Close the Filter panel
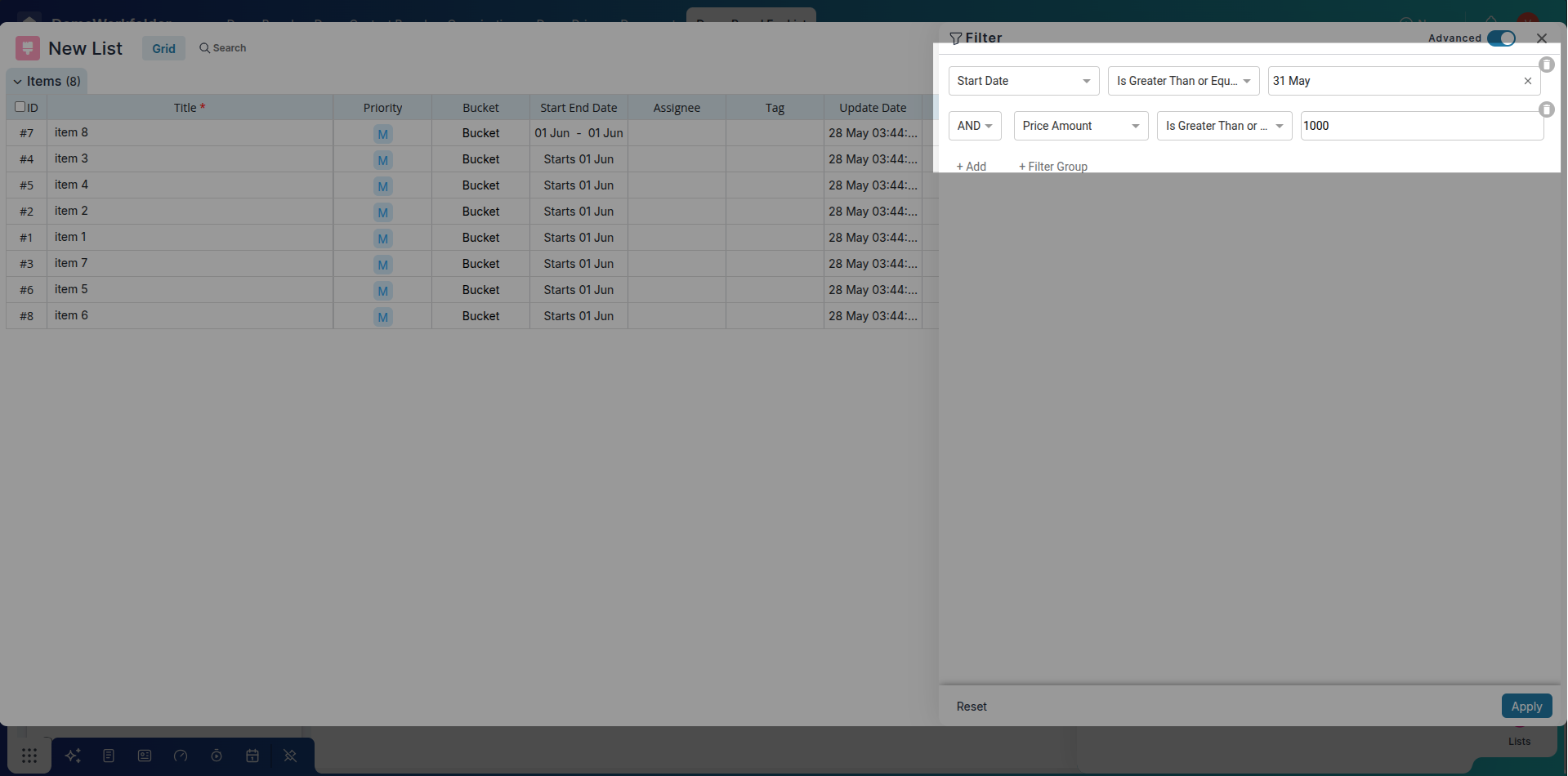The height and width of the screenshot is (776, 1568). point(1542,38)
